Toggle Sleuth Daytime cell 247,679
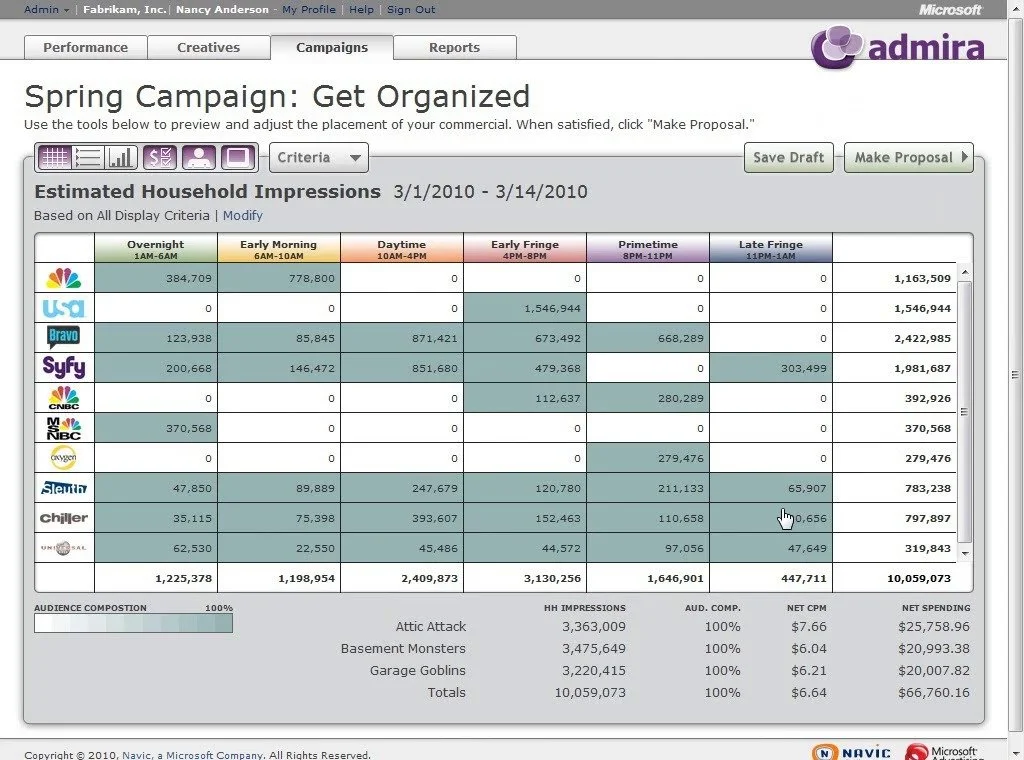The height and width of the screenshot is (760, 1024). (x=402, y=488)
